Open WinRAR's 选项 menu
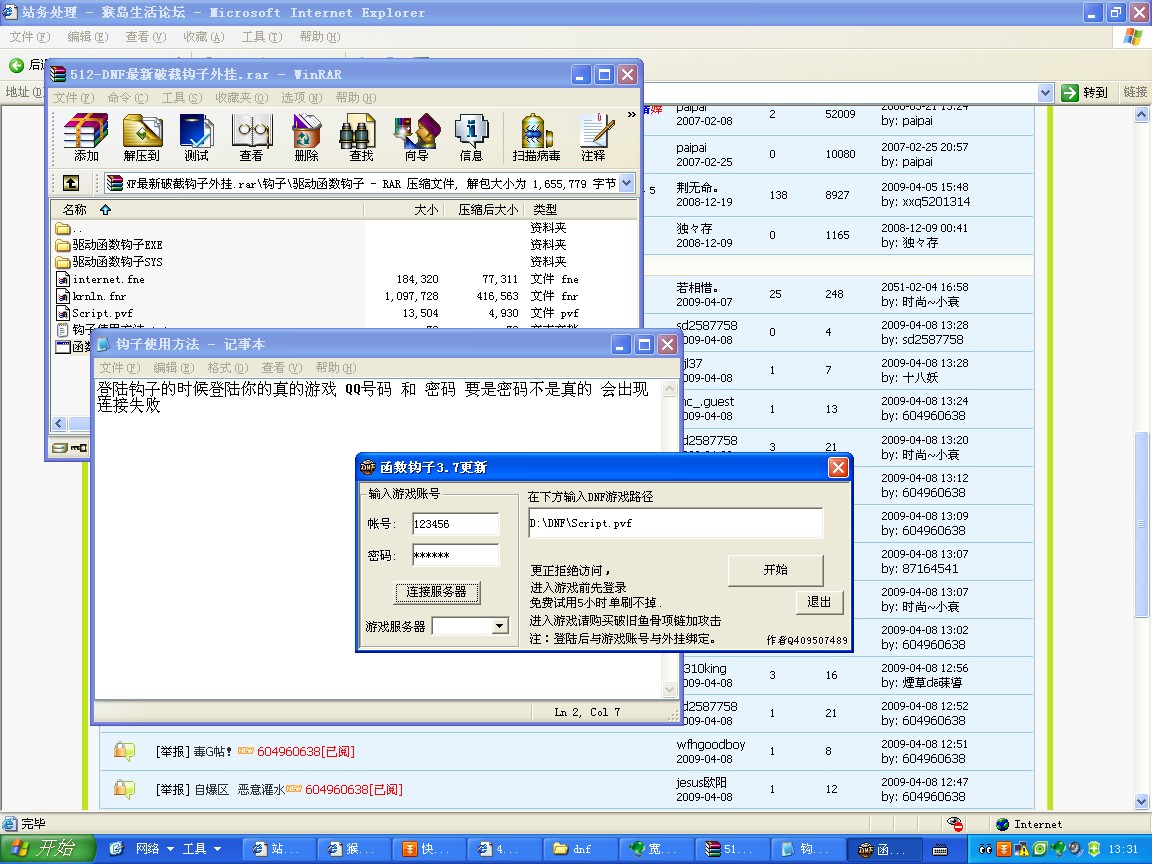Image resolution: width=1152 pixels, height=864 pixels. pyautogui.click(x=301, y=98)
